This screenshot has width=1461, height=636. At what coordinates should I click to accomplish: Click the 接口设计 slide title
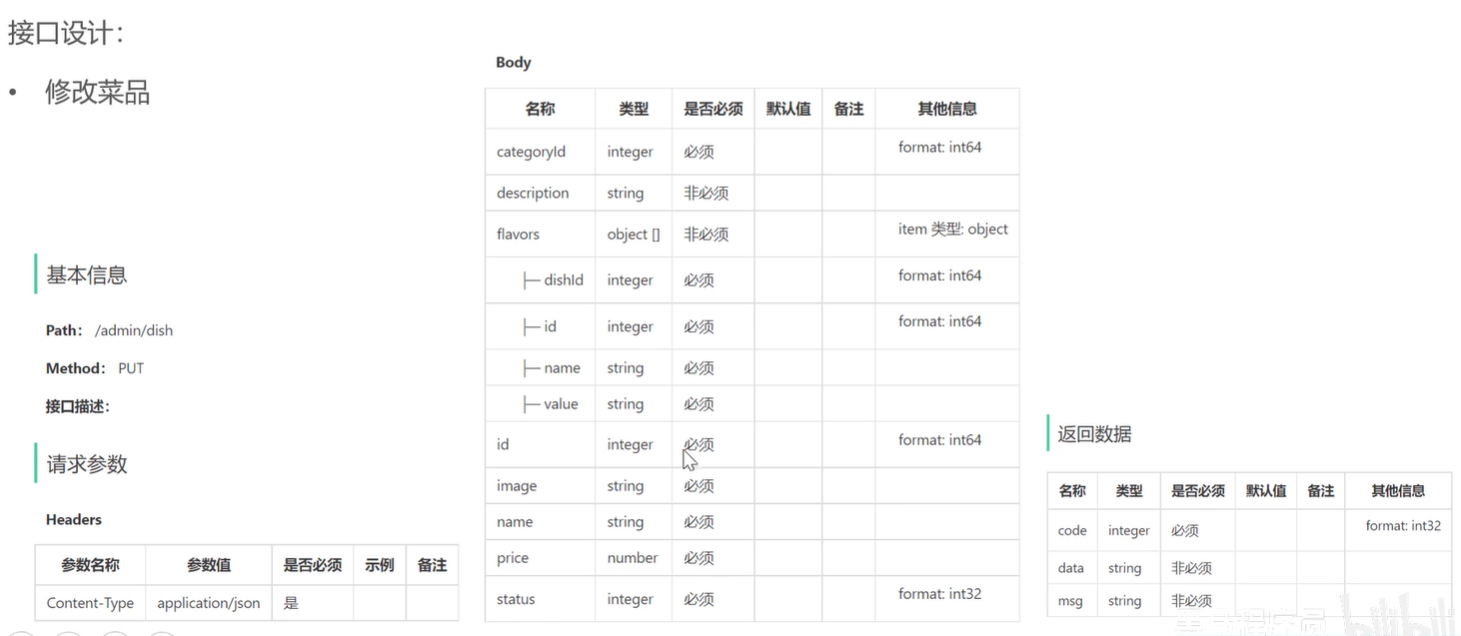[66, 33]
